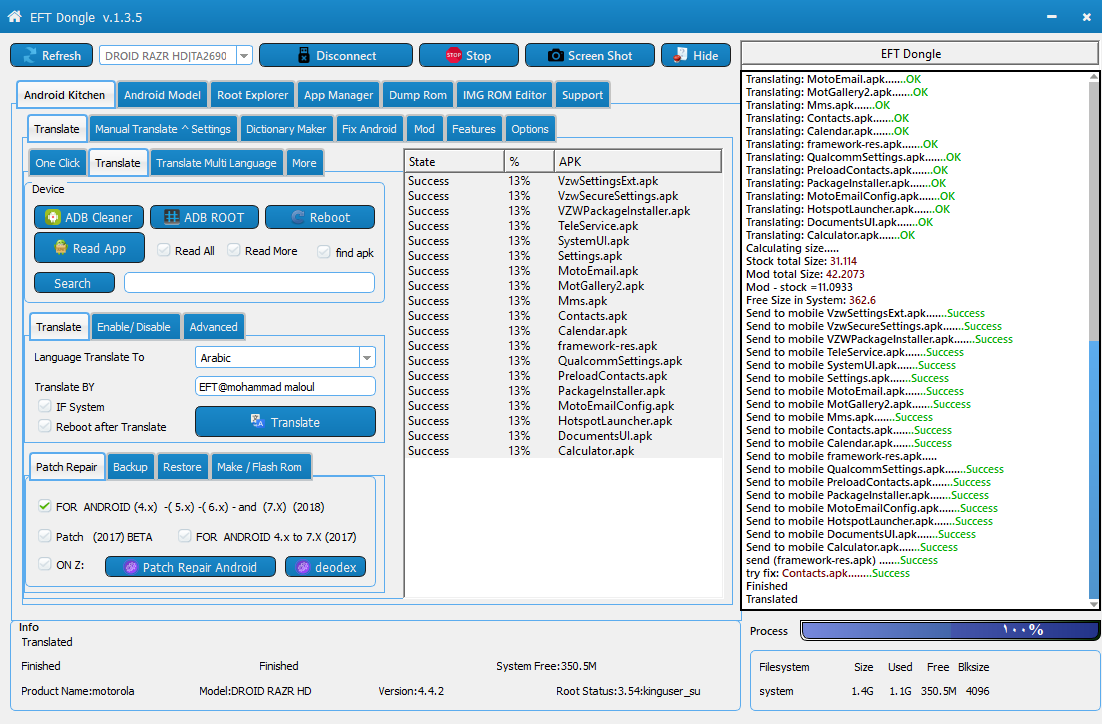Click the home icon in title bar

click(14, 16)
